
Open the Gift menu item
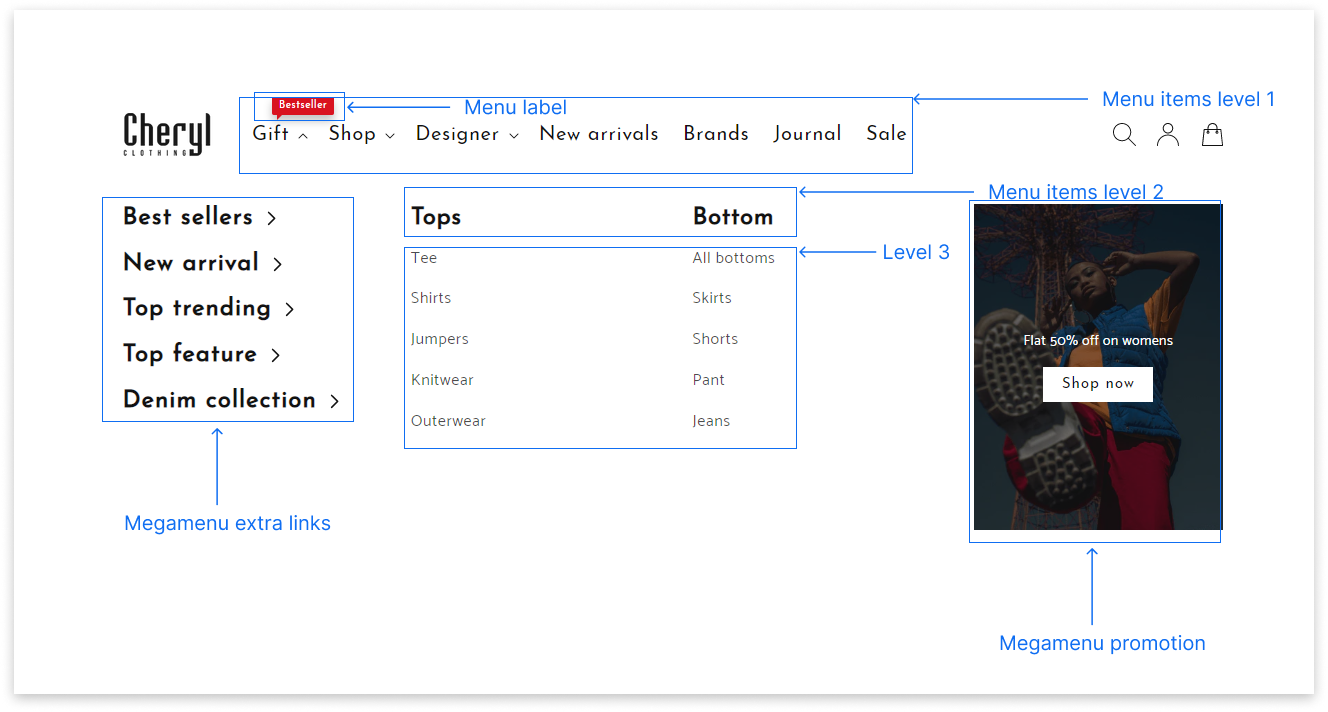(270, 134)
